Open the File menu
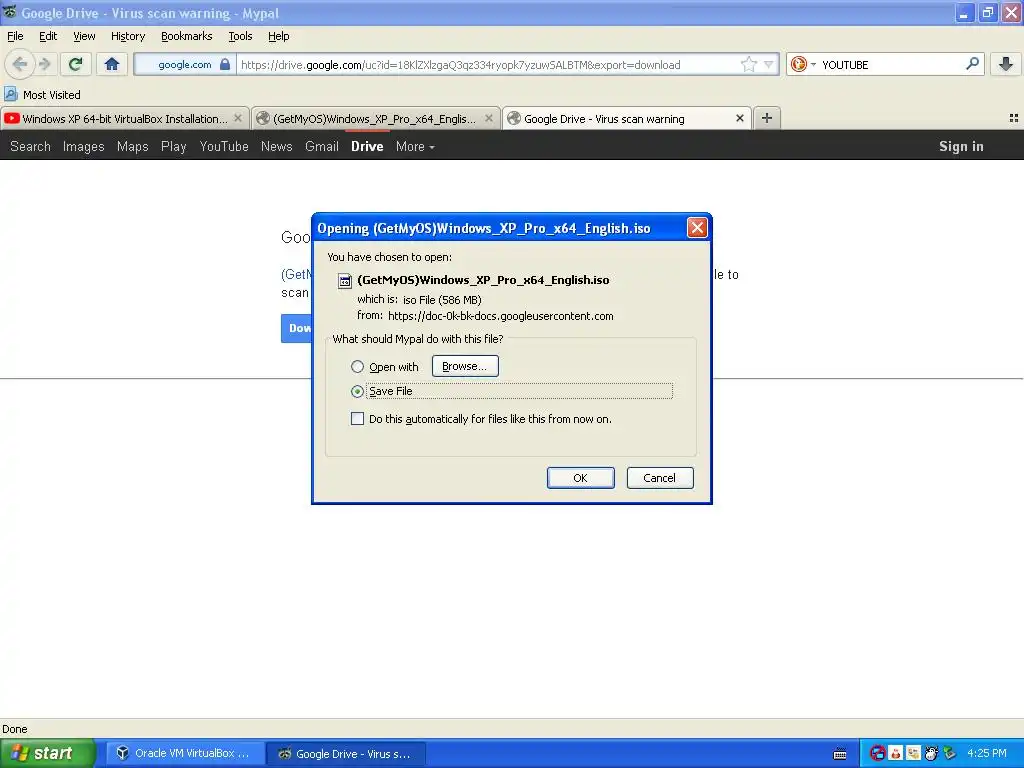This screenshot has width=1024, height=768. [15, 36]
